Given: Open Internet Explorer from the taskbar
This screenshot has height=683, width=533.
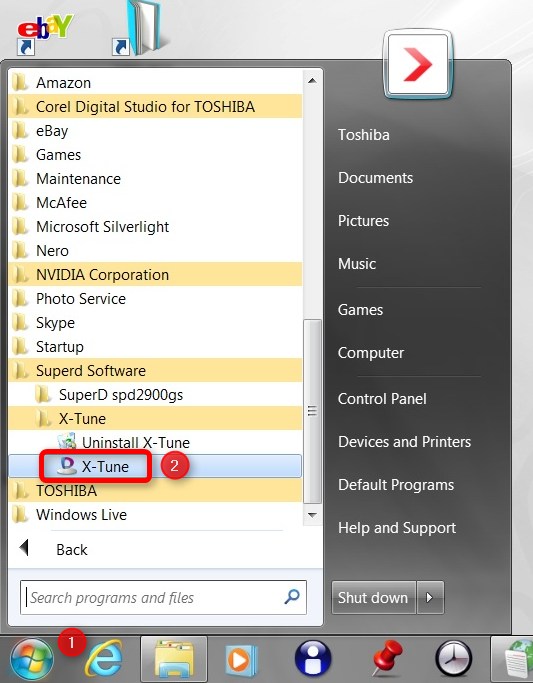Looking at the screenshot, I should click(x=104, y=658).
